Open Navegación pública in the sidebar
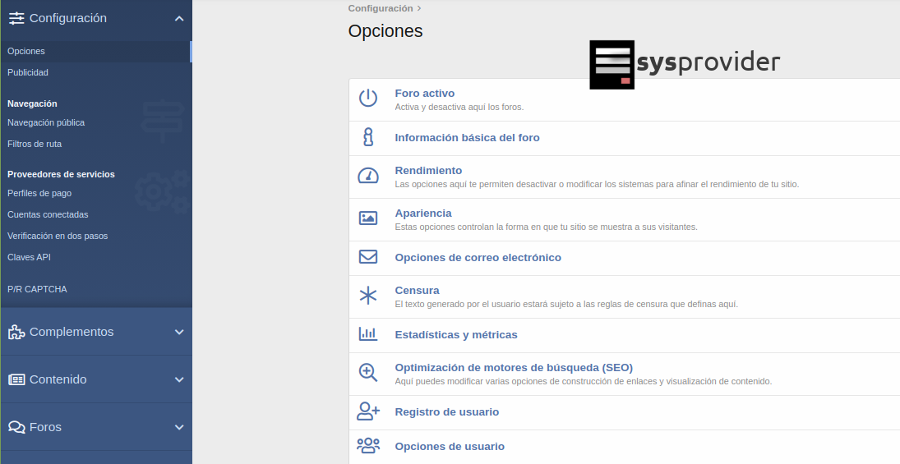This screenshot has height=464, width=900. pyautogui.click(x=46, y=122)
